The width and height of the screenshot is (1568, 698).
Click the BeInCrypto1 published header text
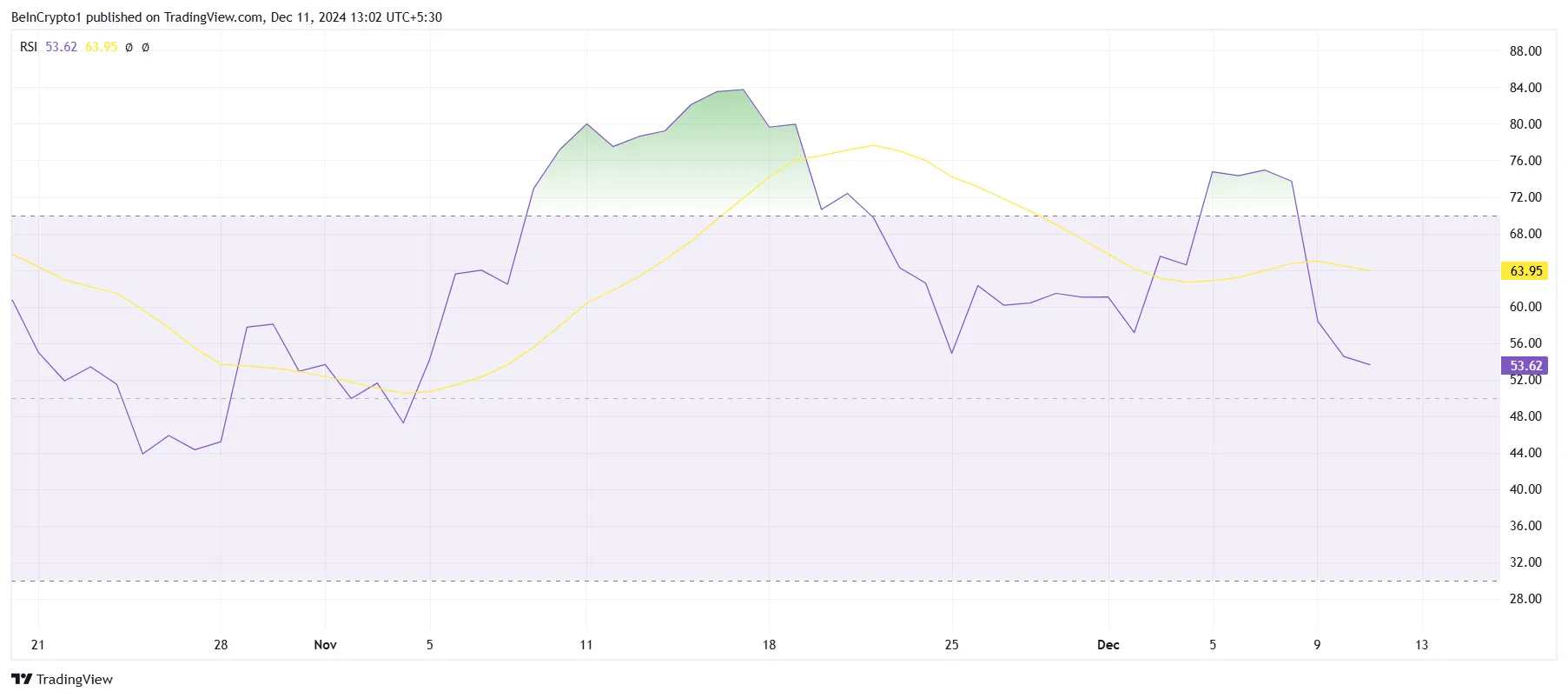227,17
